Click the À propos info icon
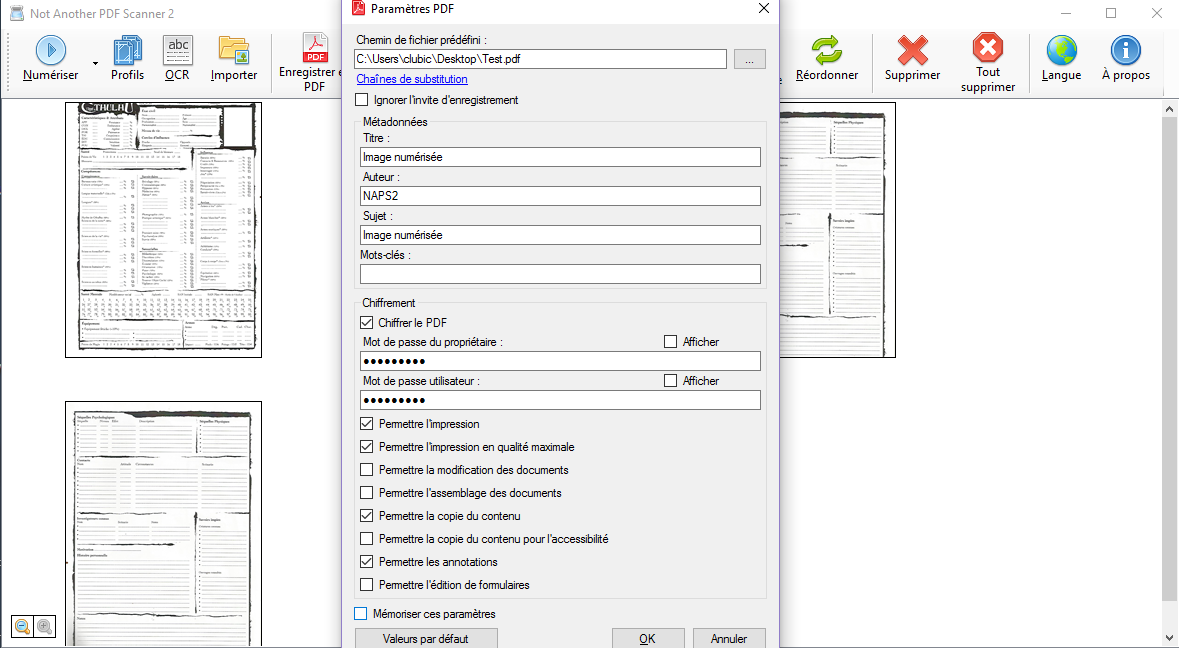 pyautogui.click(x=1125, y=48)
